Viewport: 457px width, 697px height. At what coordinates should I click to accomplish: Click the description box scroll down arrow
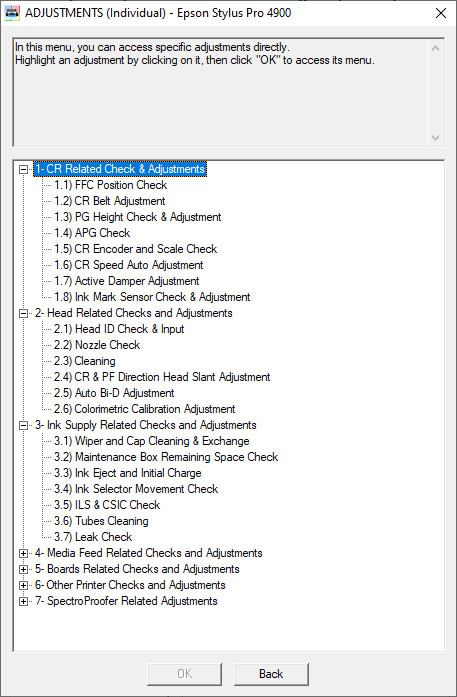coord(436,138)
